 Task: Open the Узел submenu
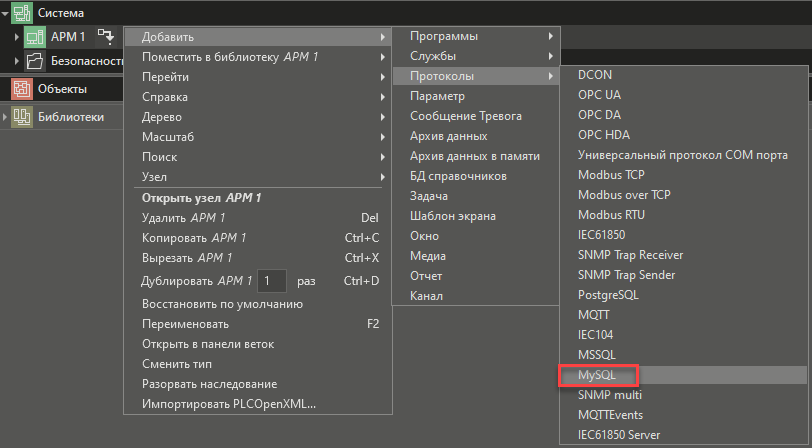pyautogui.click(x=258, y=177)
